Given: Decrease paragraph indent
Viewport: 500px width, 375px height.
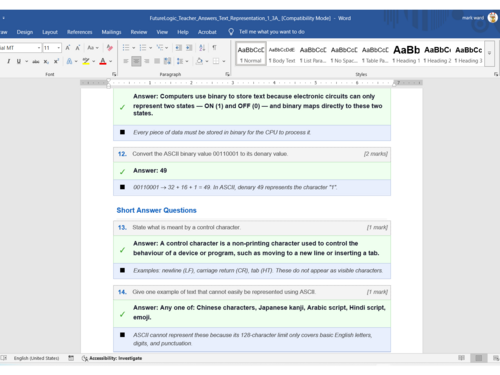Looking at the screenshot, I should [x=179, y=48].
